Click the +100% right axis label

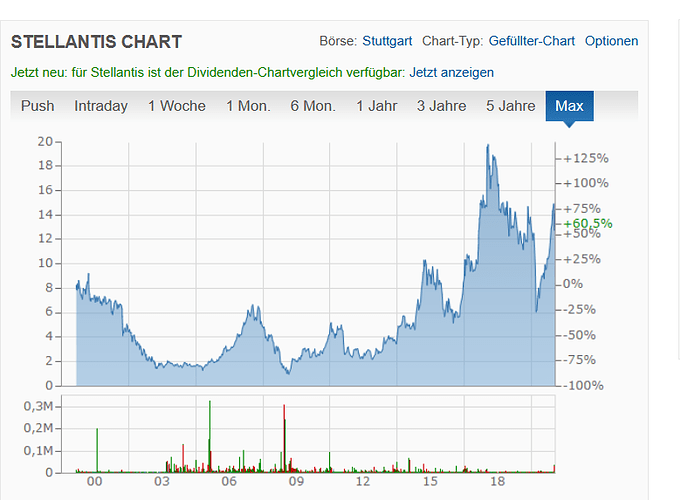click(586, 183)
